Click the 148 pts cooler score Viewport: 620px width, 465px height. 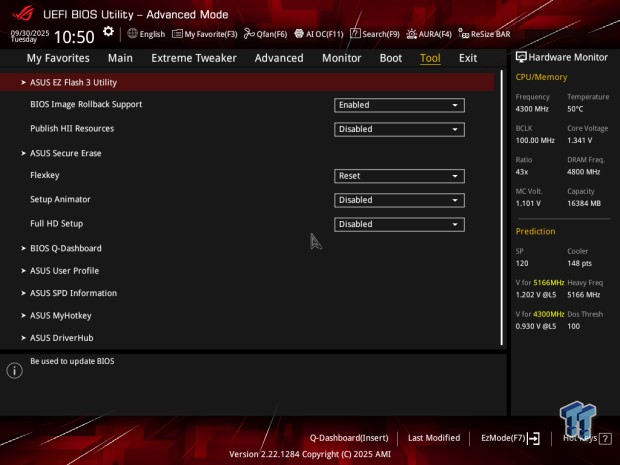(x=579, y=263)
